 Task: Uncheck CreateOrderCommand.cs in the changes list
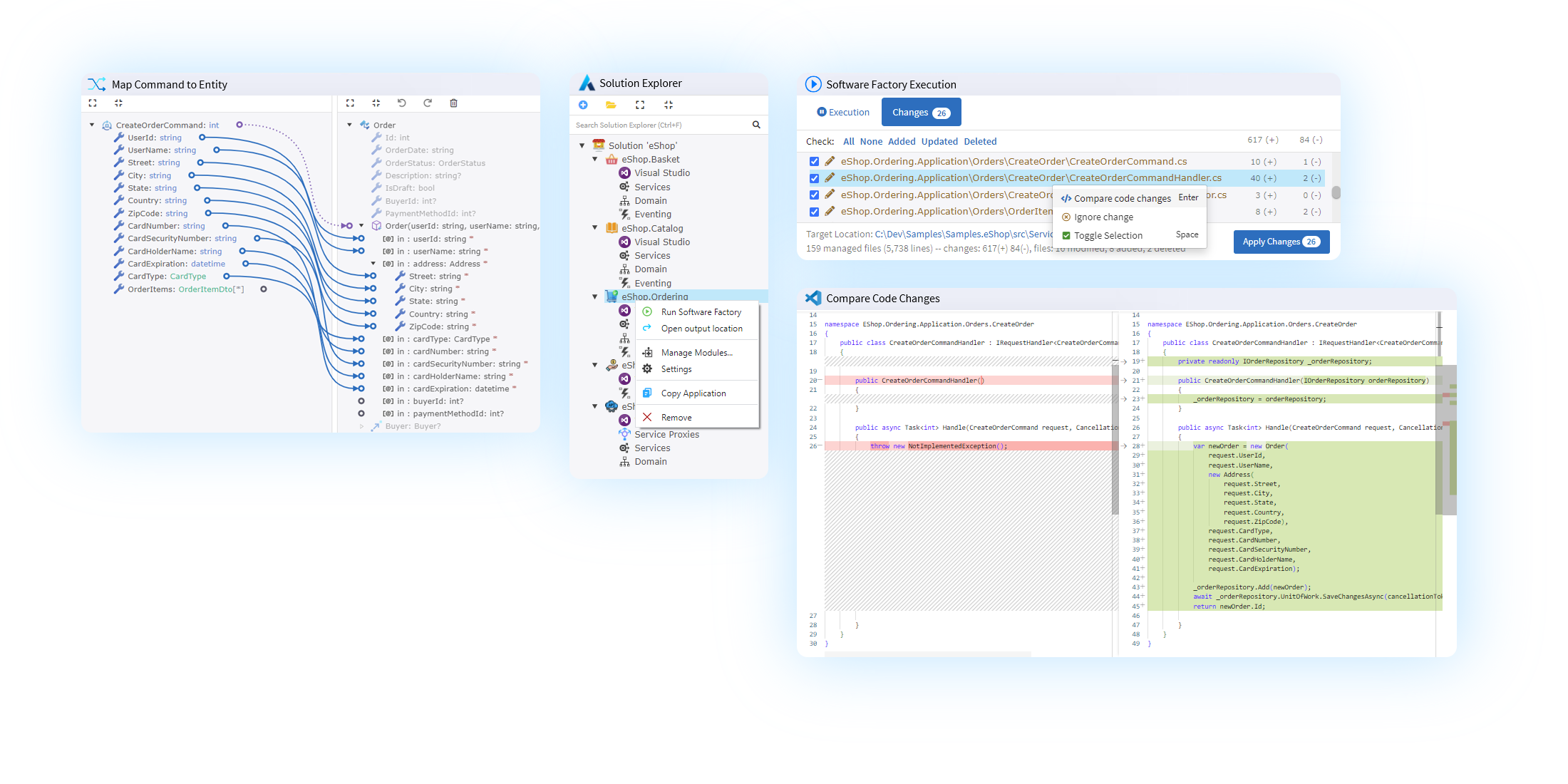[x=814, y=161]
